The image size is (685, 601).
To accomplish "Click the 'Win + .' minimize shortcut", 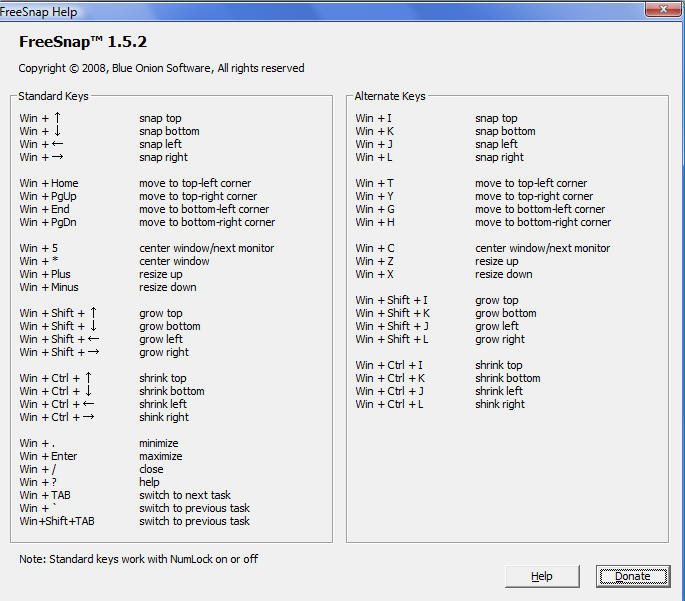I will click(x=37, y=443).
